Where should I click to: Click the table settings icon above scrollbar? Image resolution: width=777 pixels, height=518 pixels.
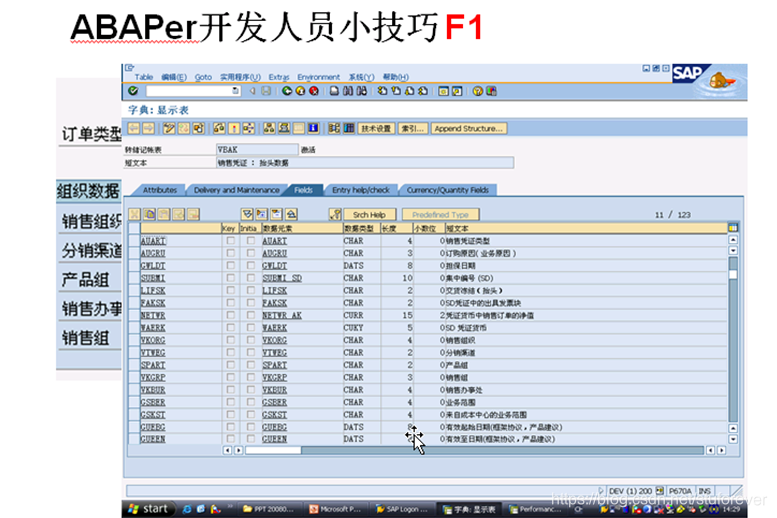pyautogui.click(x=733, y=228)
